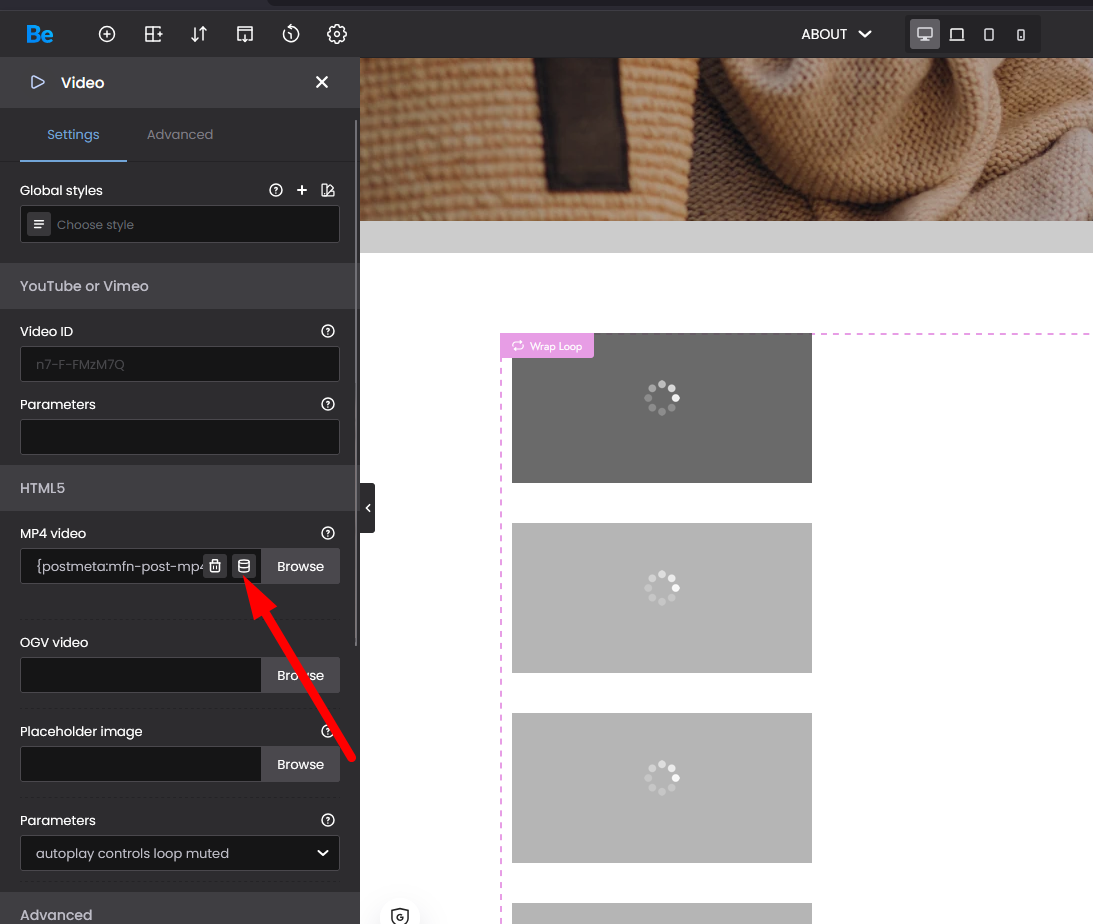
Task: Click the dynamic data icon in MP4 field
Action: tap(244, 566)
